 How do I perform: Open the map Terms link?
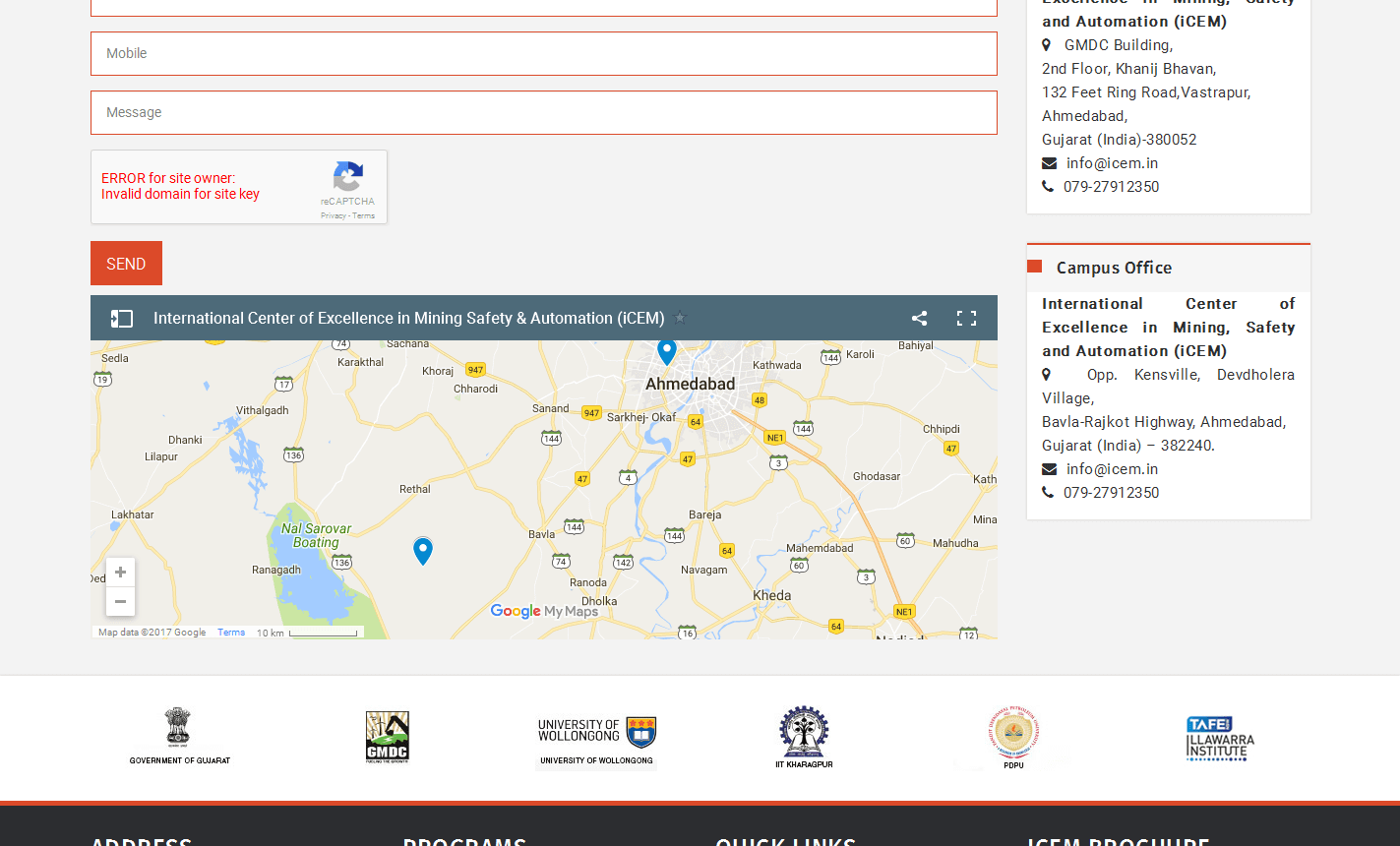[x=231, y=633]
